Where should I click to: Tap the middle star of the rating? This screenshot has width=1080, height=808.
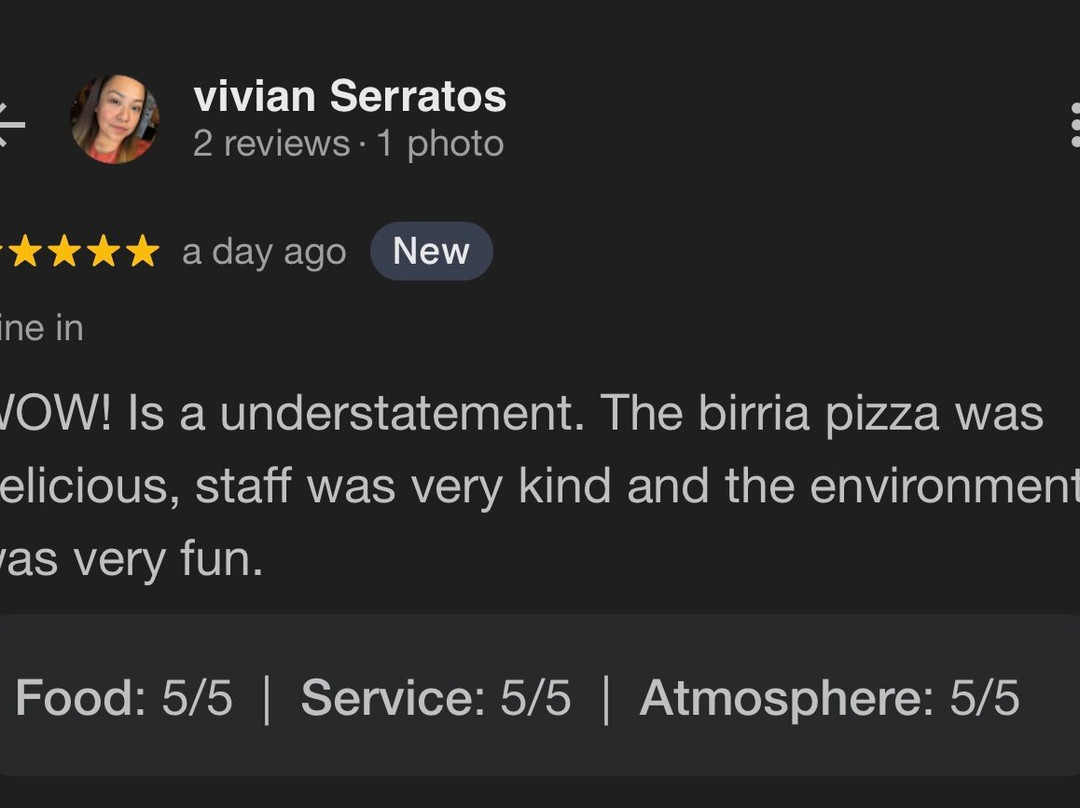click(64, 252)
